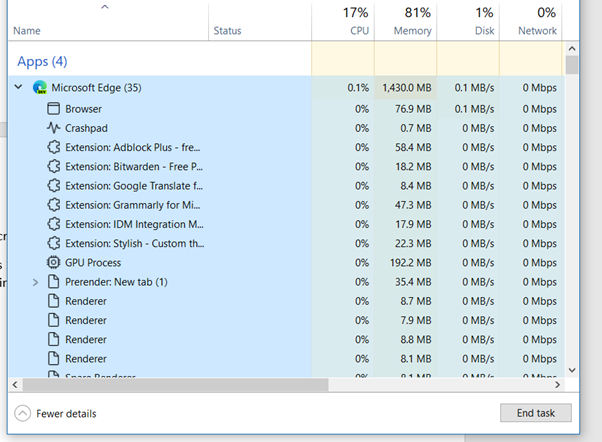Click the 17.9 MB IDM memory value
The width and height of the screenshot is (602, 442).
413,224
